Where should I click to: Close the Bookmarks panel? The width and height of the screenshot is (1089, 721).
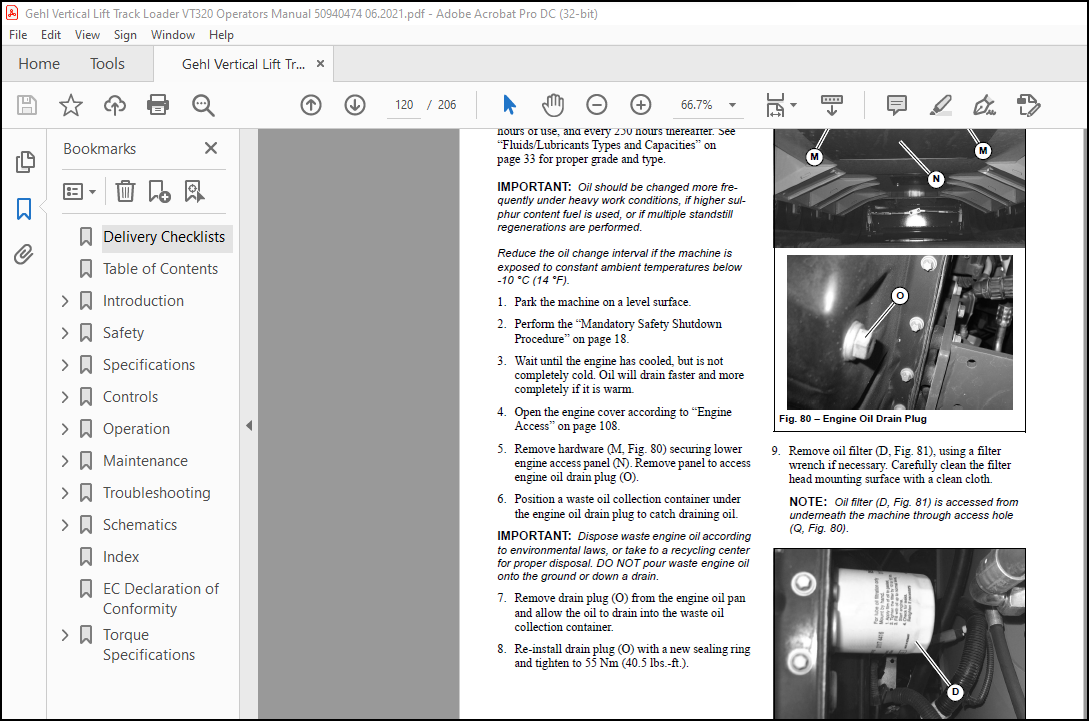(x=211, y=148)
